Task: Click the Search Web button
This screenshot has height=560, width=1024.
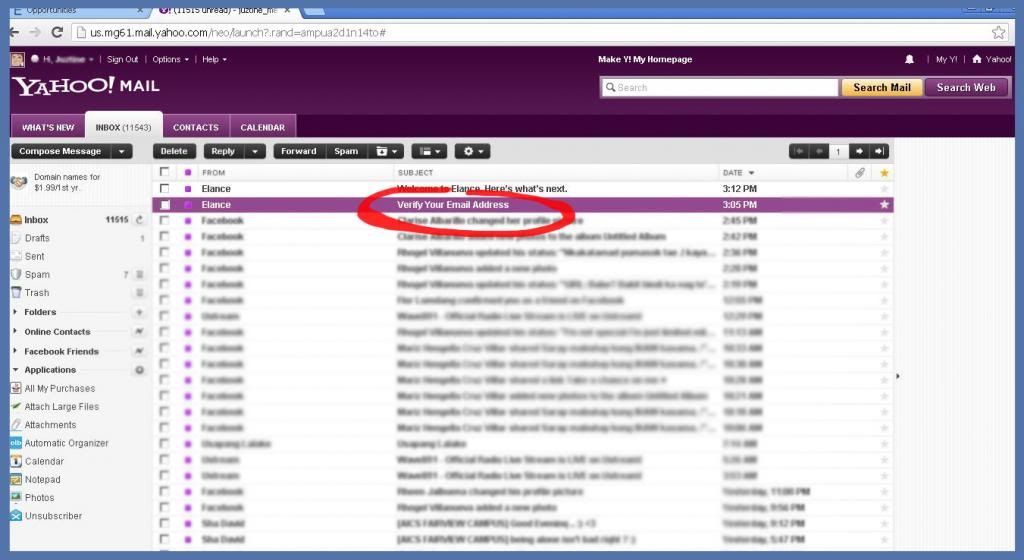Action: pyautogui.click(x=966, y=87)
